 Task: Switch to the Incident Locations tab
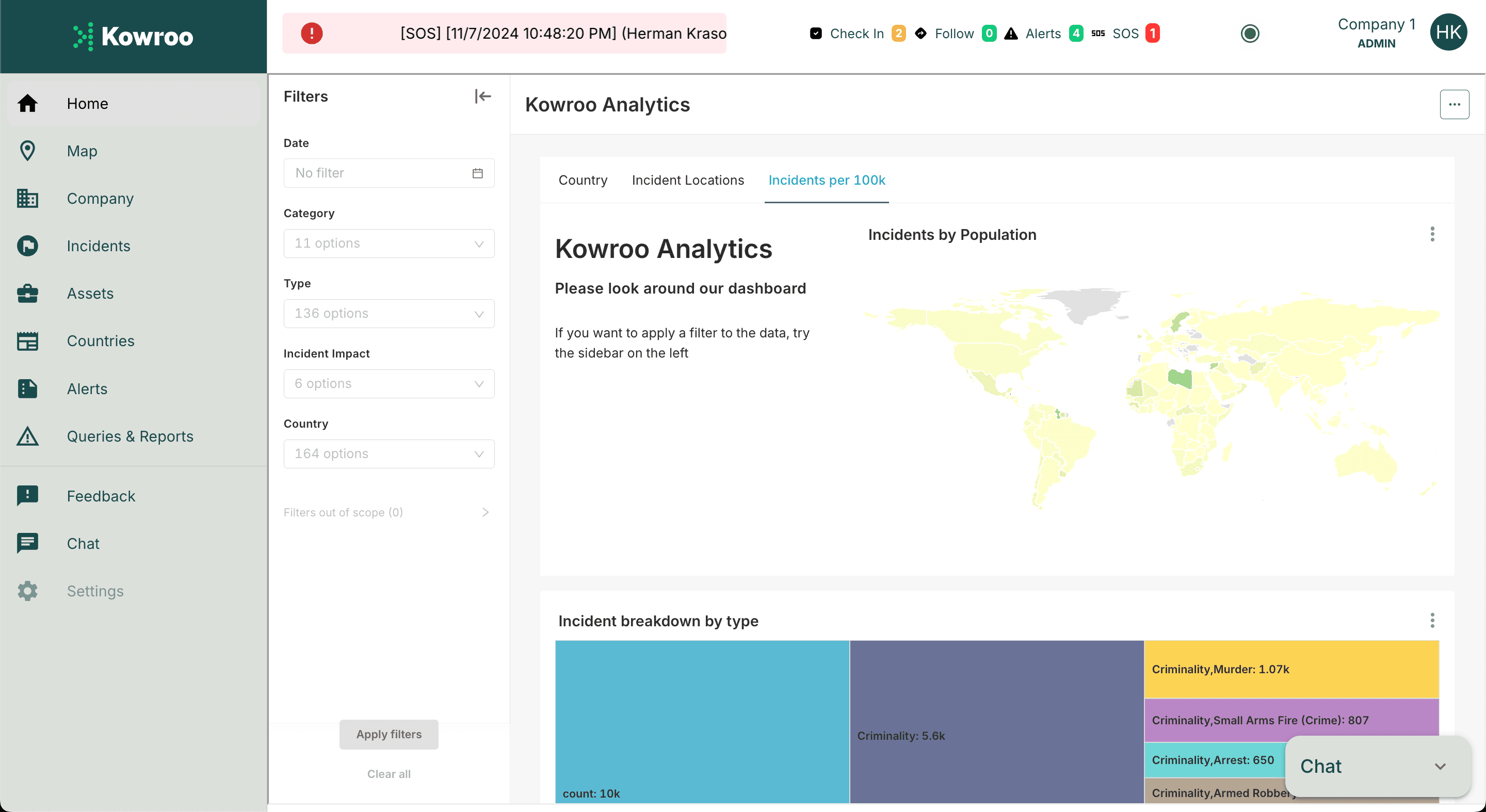(688, 180)
